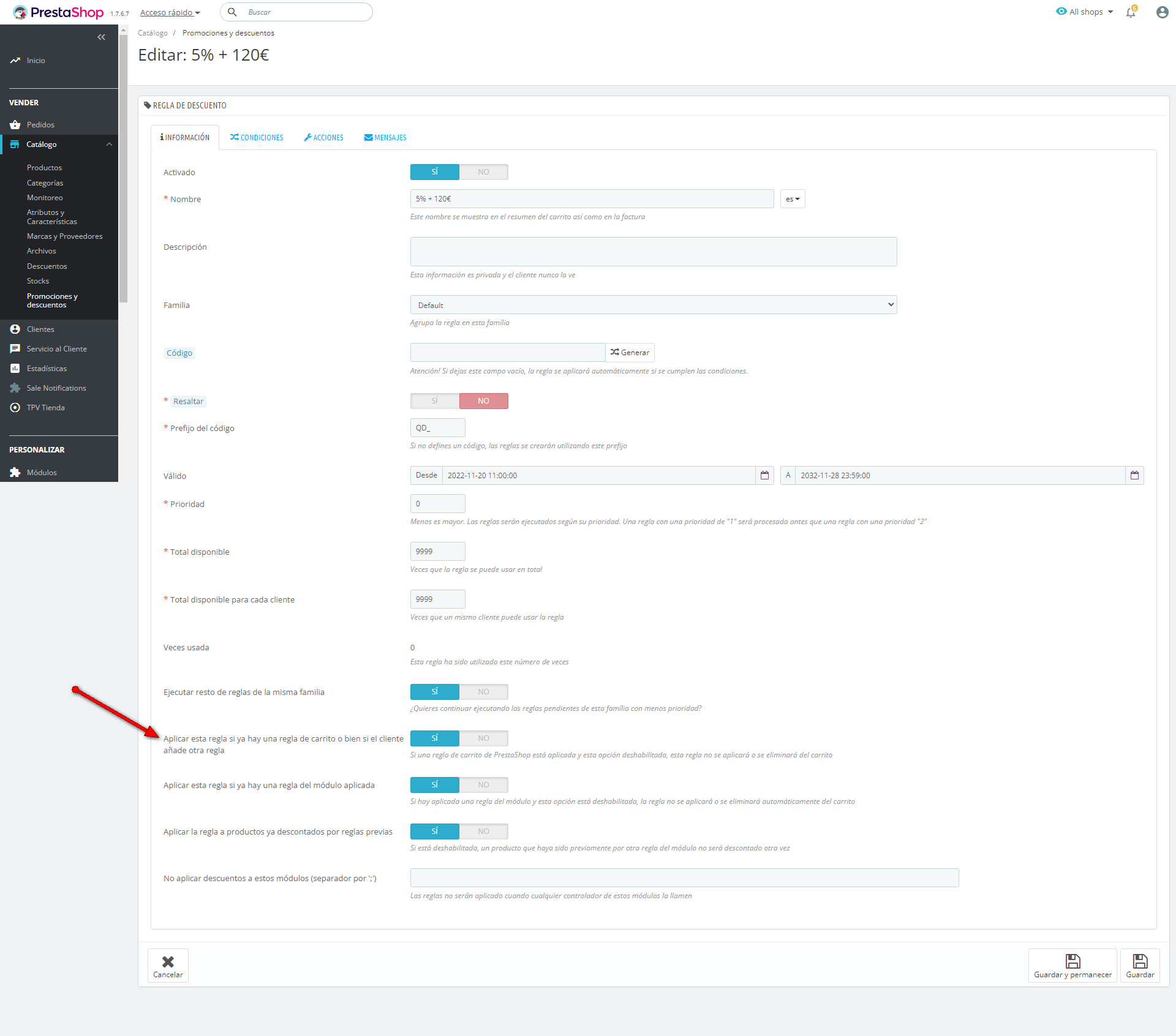Image resolution: width=1176 pixels, height=1036 pixels.
Task: Open the 'es' language dropdown next to Nombre
Action: 793,199
